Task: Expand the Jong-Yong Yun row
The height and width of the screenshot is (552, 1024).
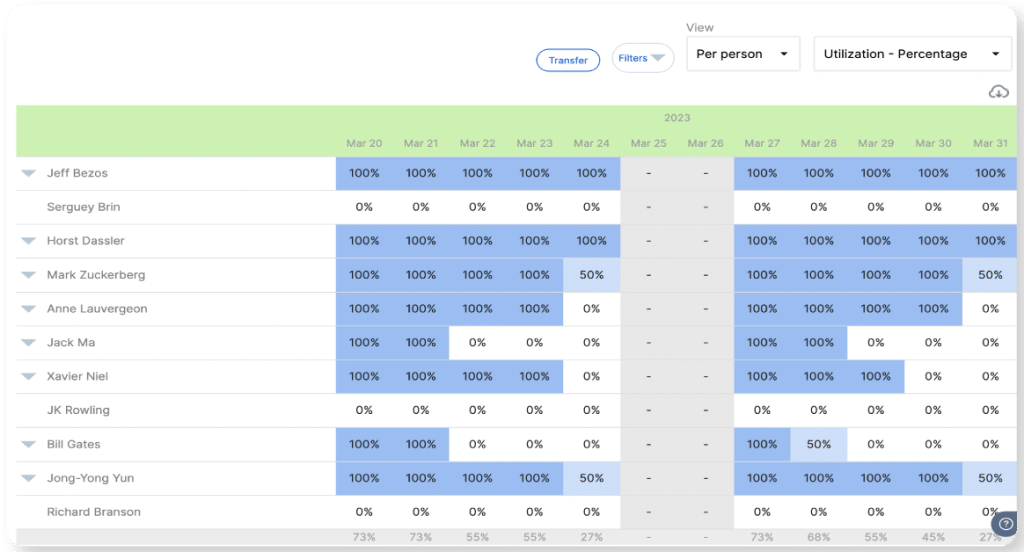Action: [29, 479]
